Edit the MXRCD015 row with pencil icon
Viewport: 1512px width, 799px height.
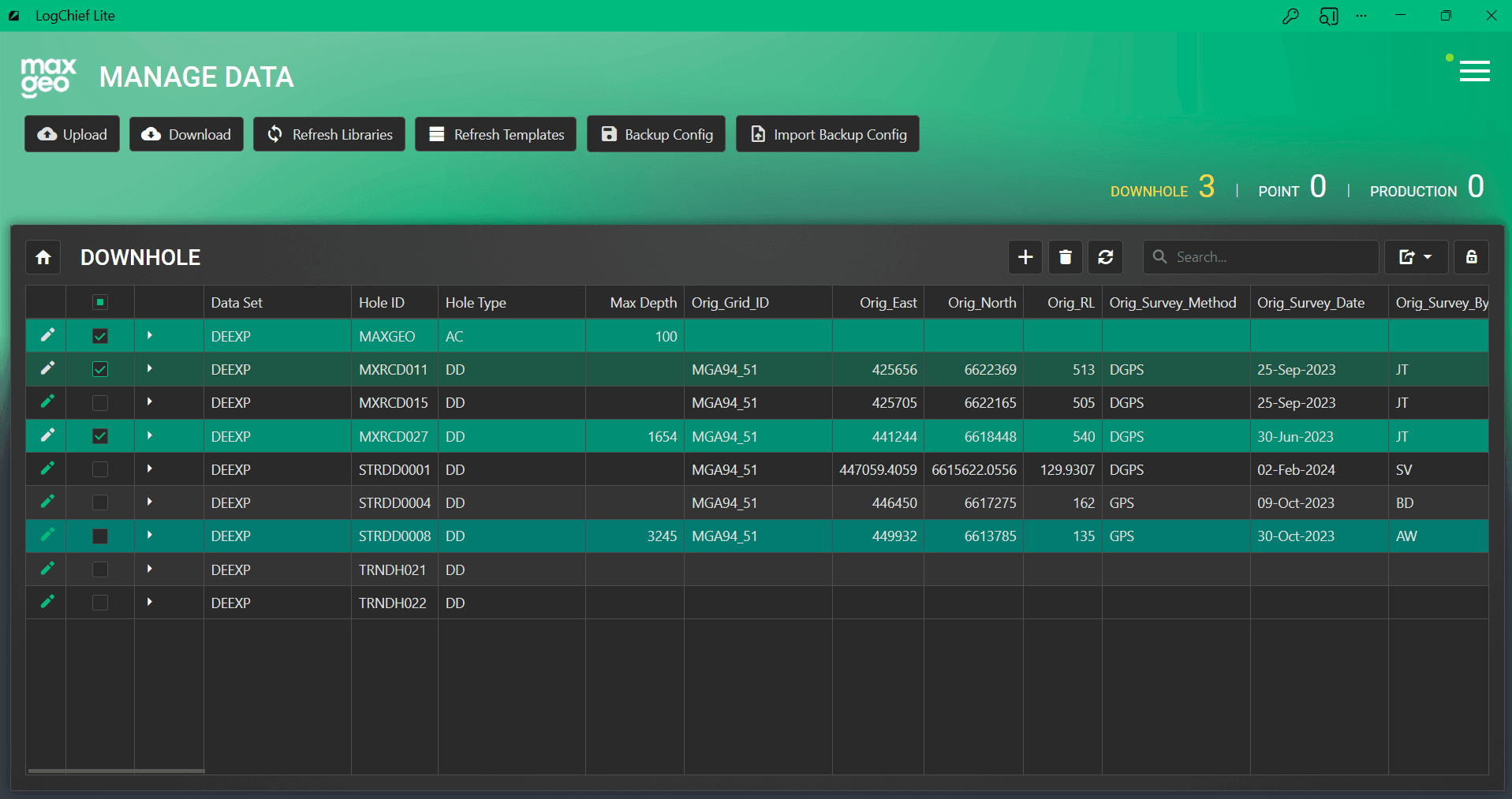click(47, 401)
